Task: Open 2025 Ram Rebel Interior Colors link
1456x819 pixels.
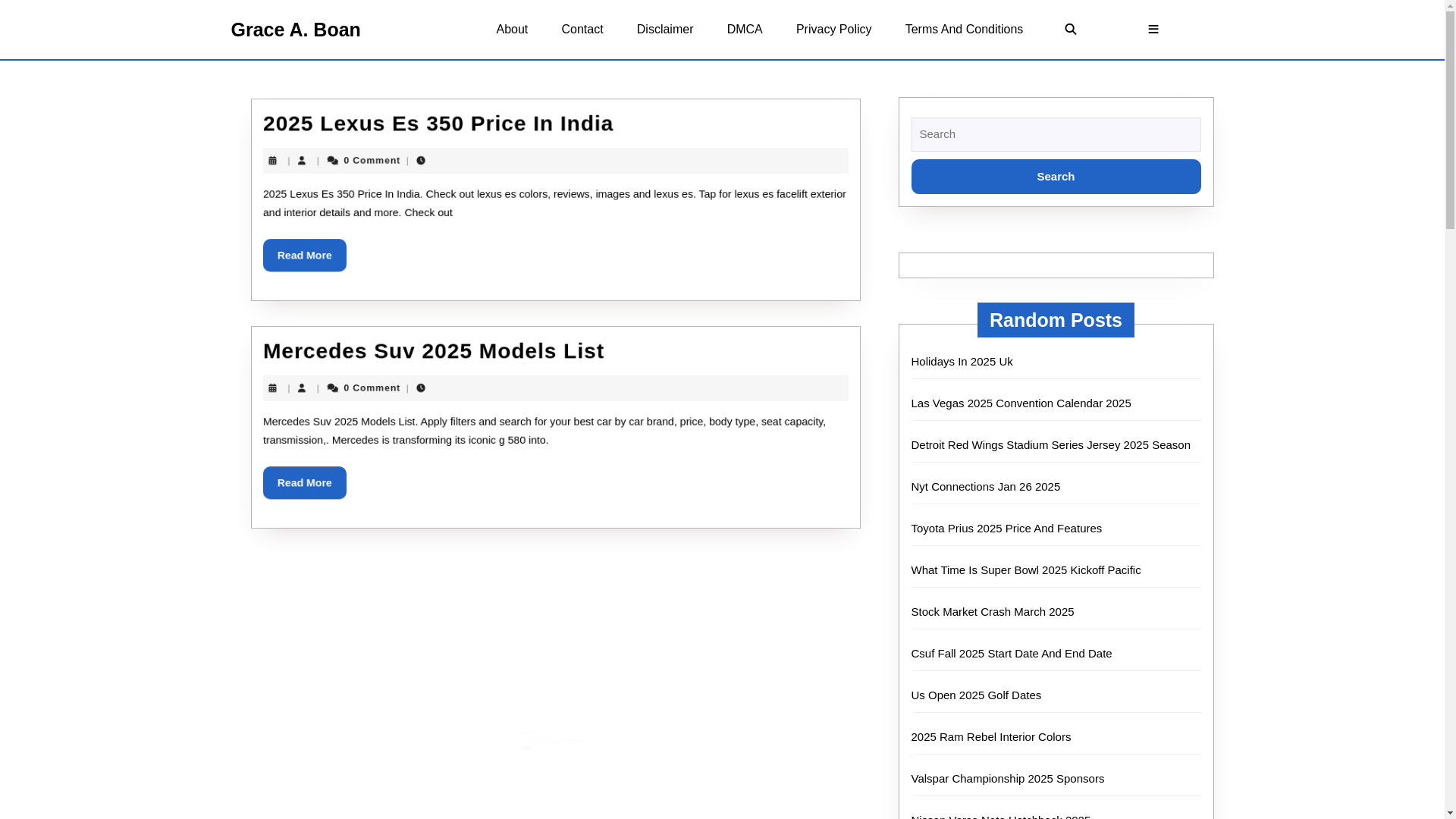Action: (x=990, y=737)
